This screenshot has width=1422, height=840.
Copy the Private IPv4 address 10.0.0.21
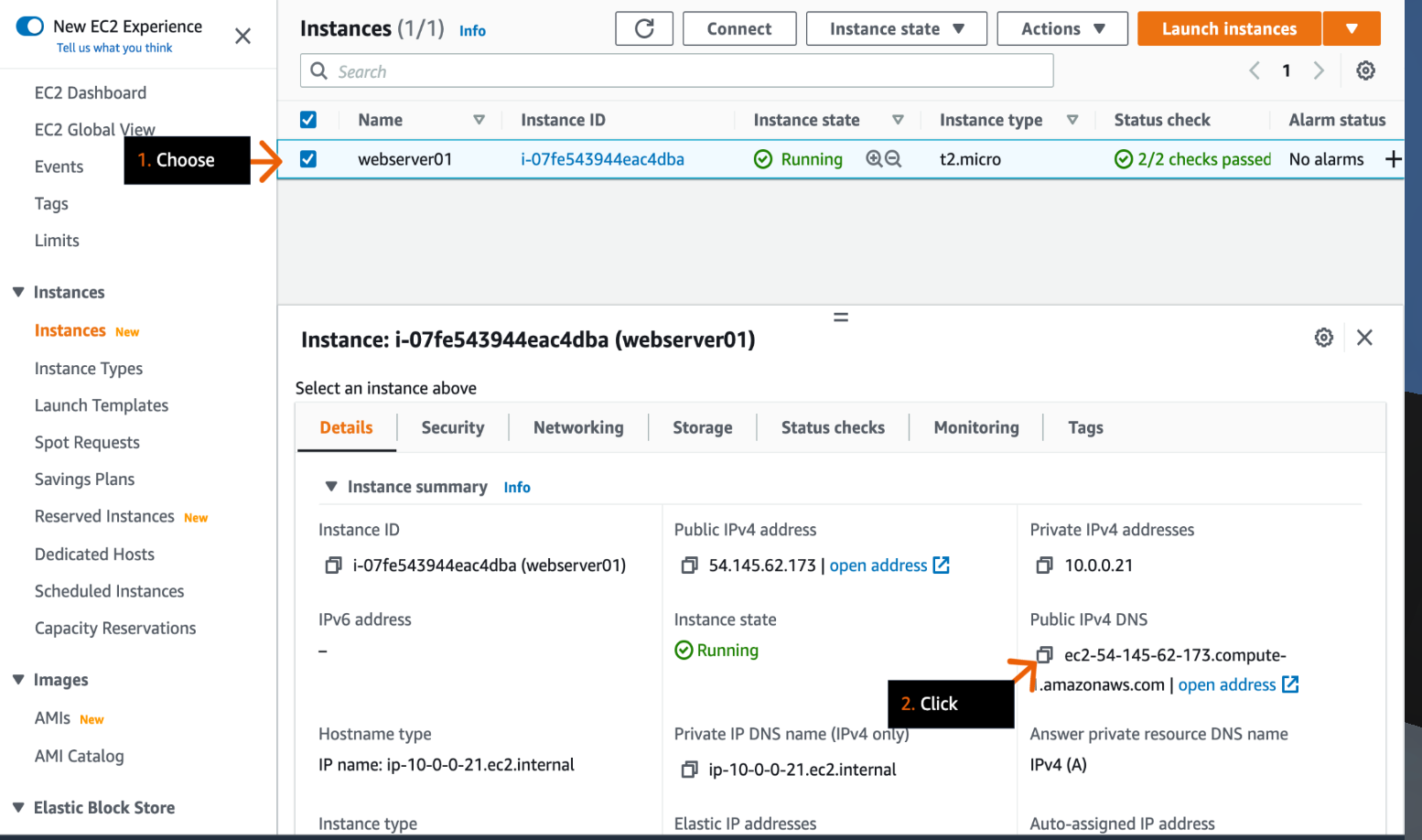pos(1044,565)
